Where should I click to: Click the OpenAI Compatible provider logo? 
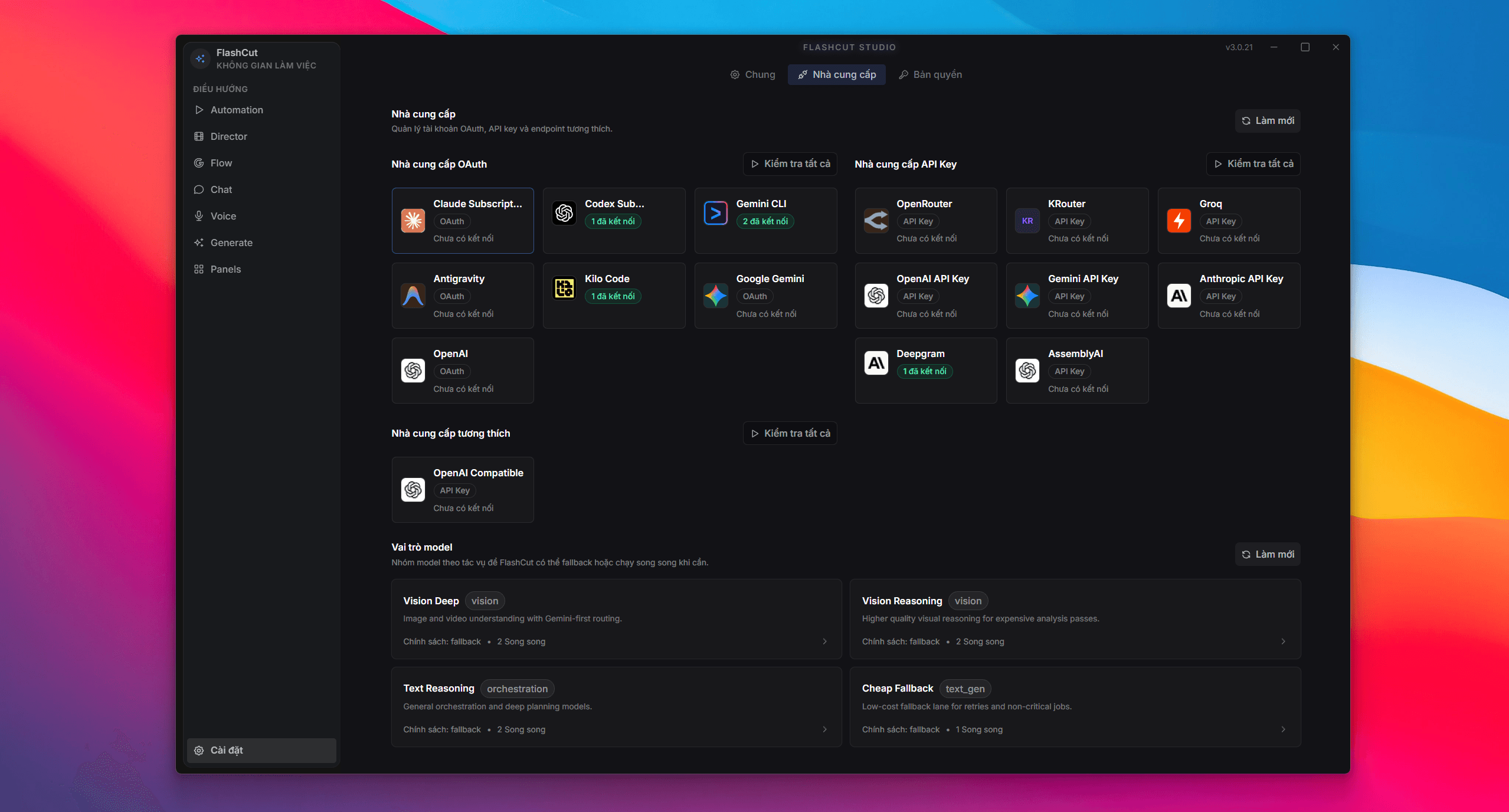pyautogui.click(x=413, y=490)
